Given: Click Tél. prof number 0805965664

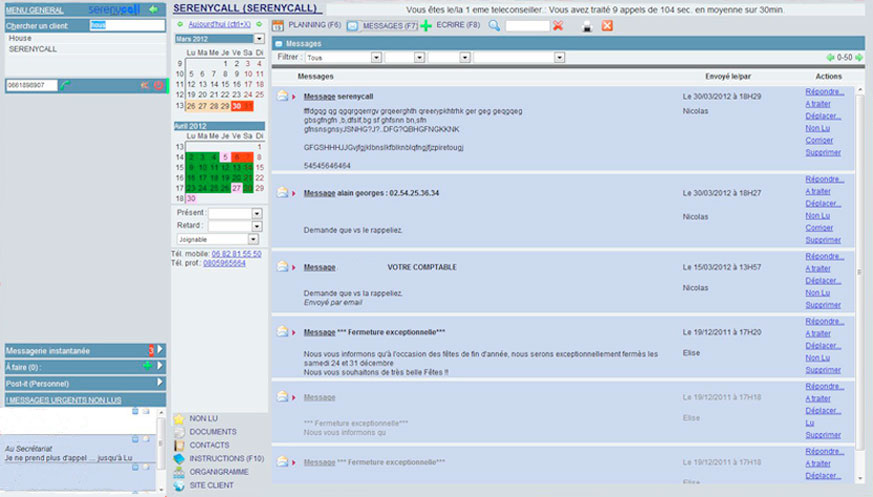Looking at the screenshot, I should click(224, 263).
